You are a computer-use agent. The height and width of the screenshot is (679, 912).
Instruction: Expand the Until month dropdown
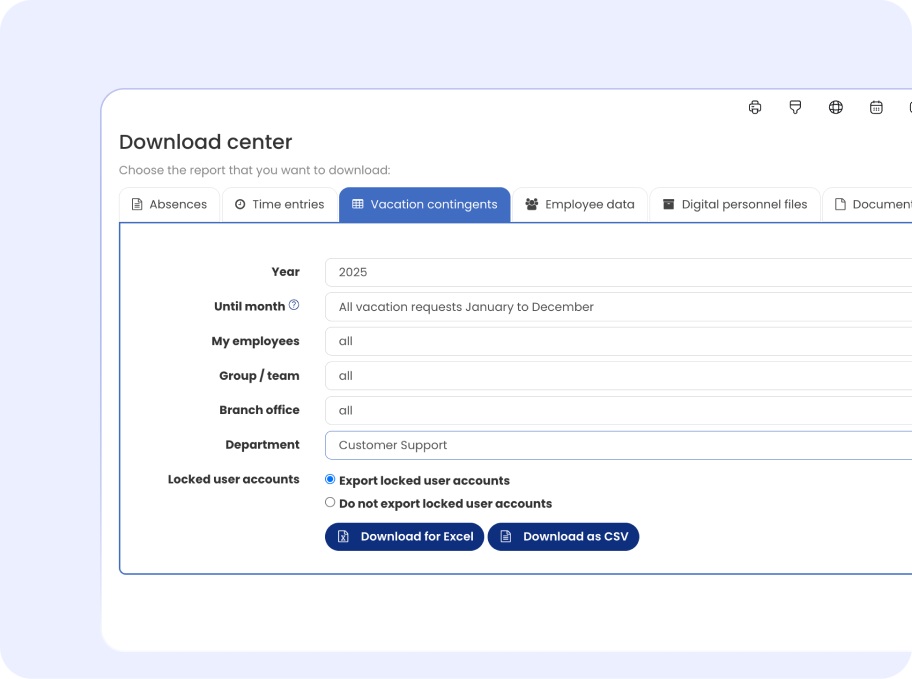[618, 307]
